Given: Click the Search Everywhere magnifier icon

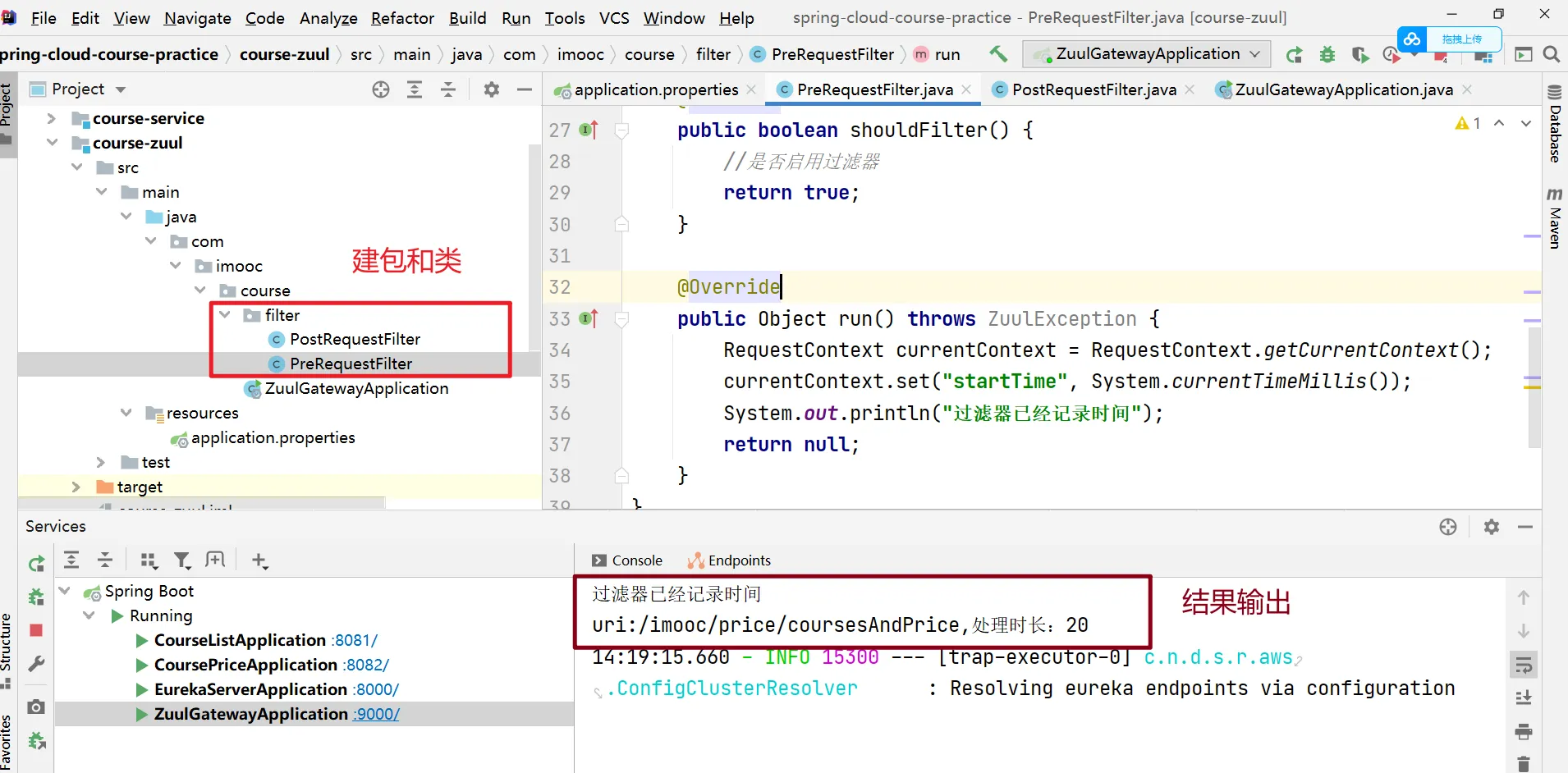Looking at the screenshot, I should [x=1551, y=54].
